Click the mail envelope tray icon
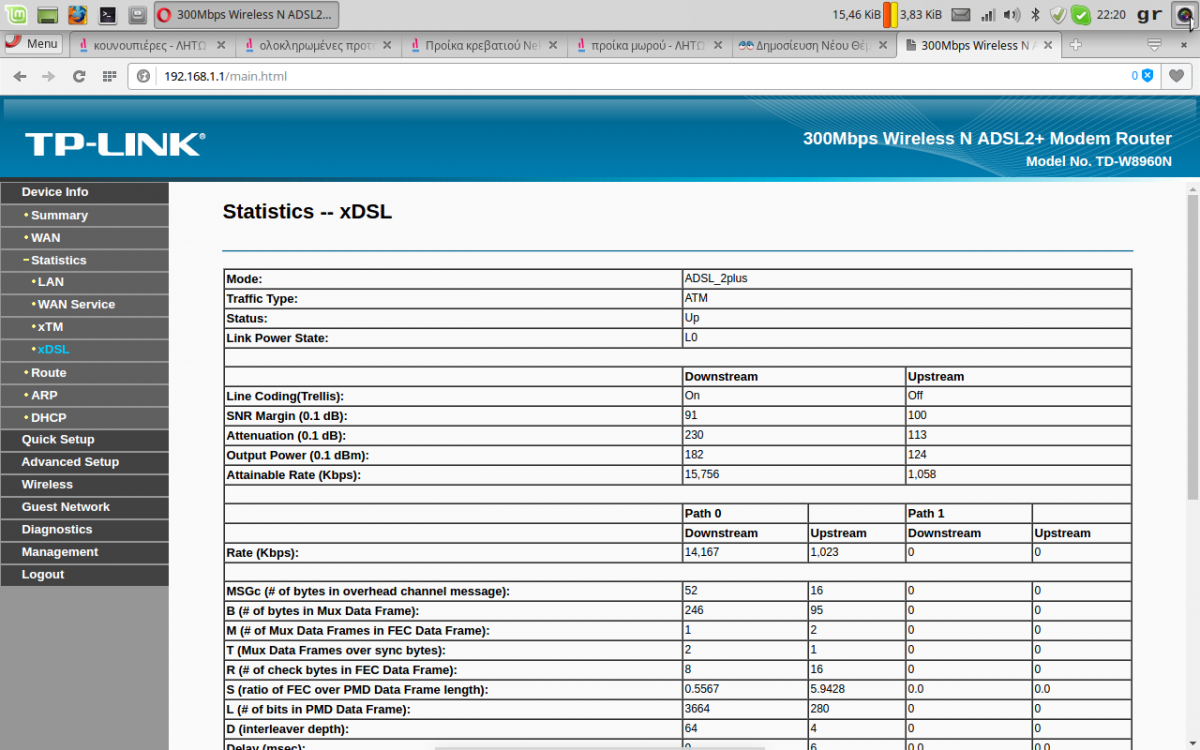This screenshot has width=1200, height=750. click(x=961, y=15)
